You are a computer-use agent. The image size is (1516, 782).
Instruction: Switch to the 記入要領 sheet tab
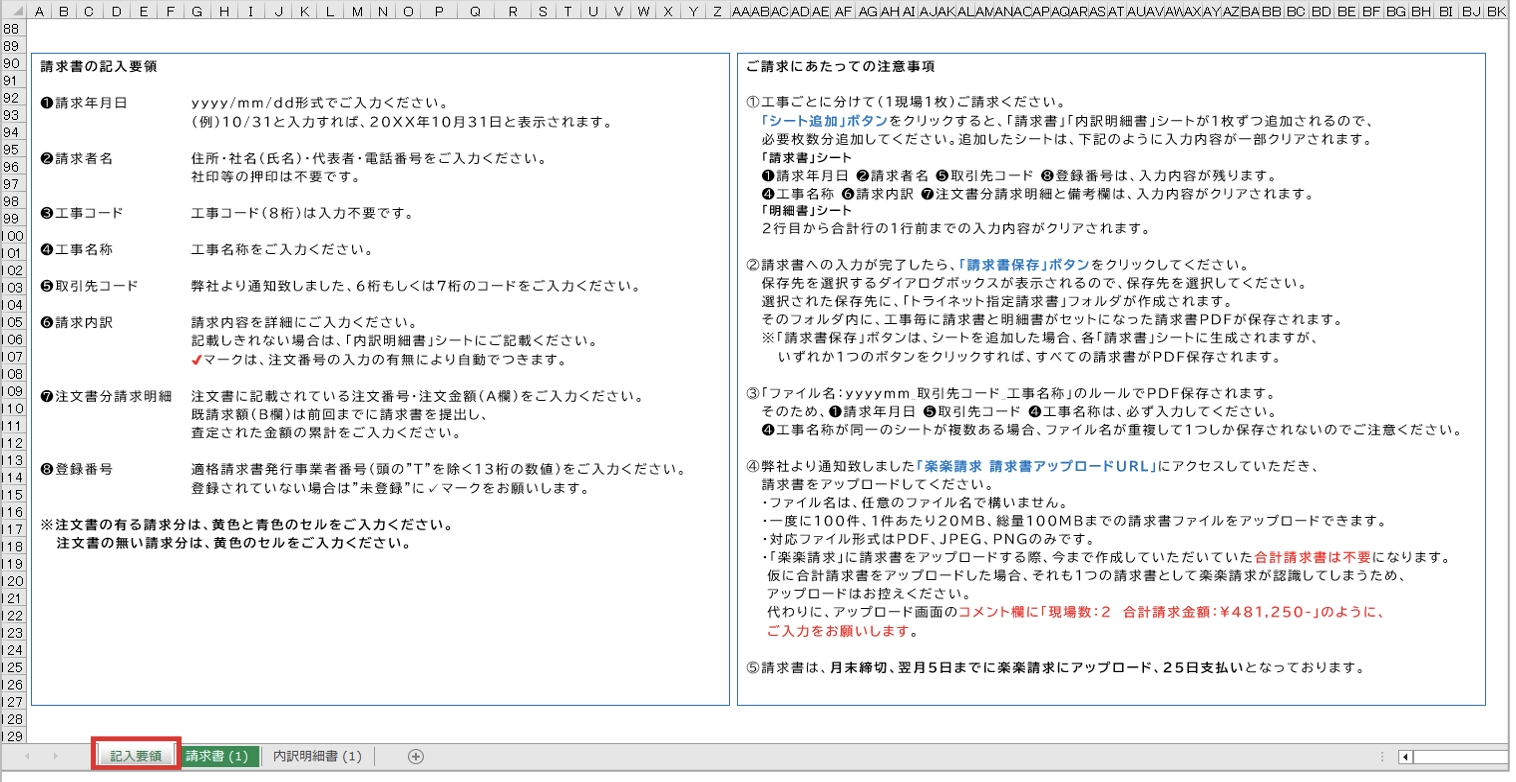point(136,757)
